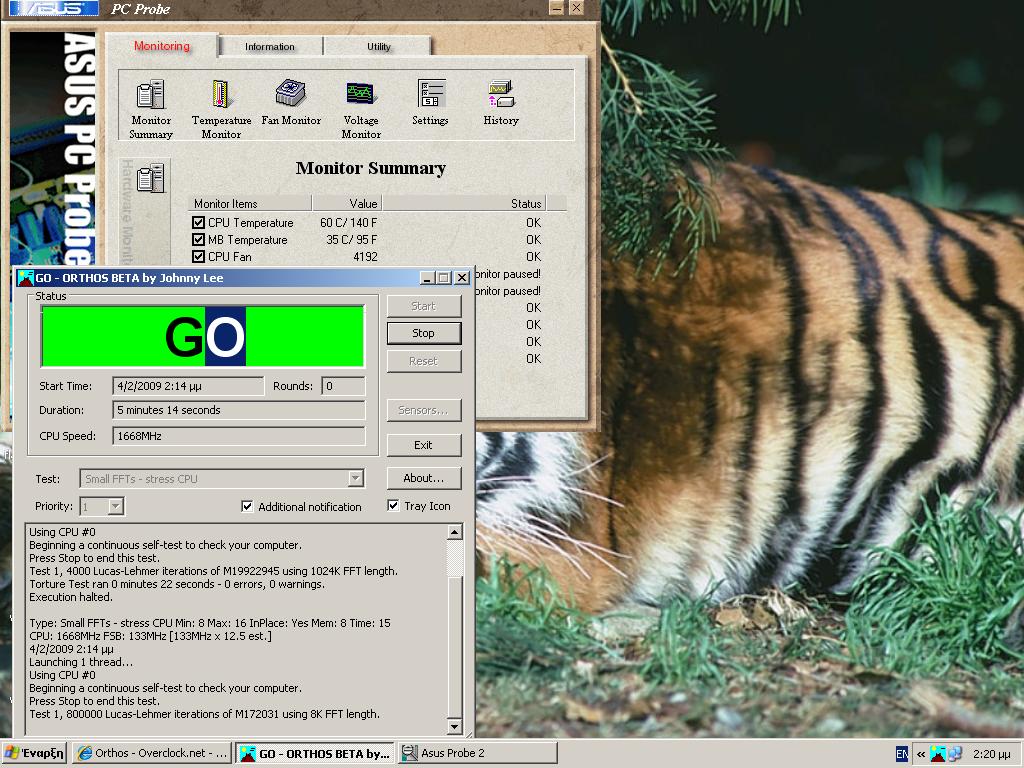Open Monitor Summary icon in PC Probe
The image size is (1024, 768).
[151, 109]
